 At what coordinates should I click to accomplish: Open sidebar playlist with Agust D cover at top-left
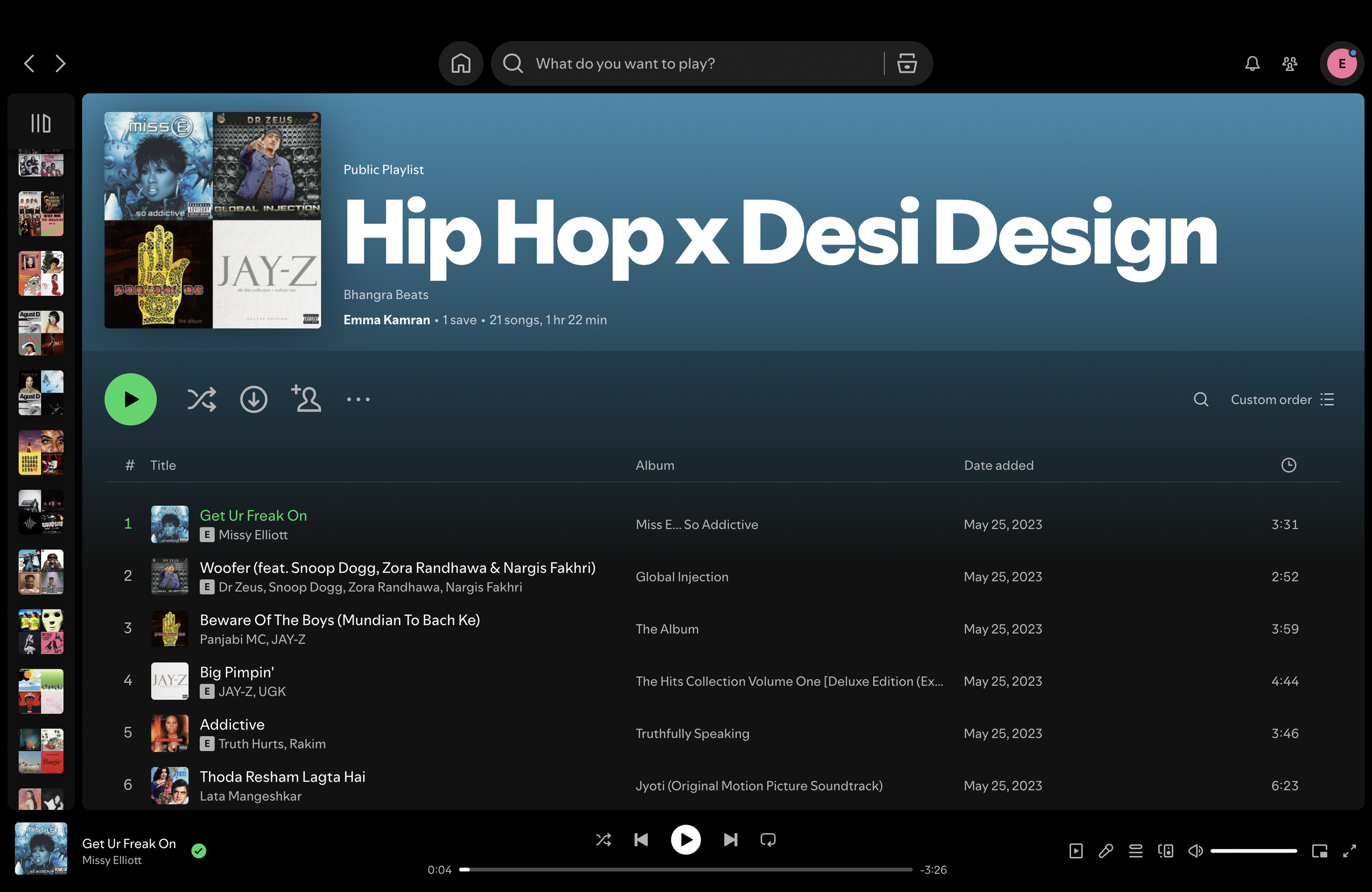coord(41,333)
